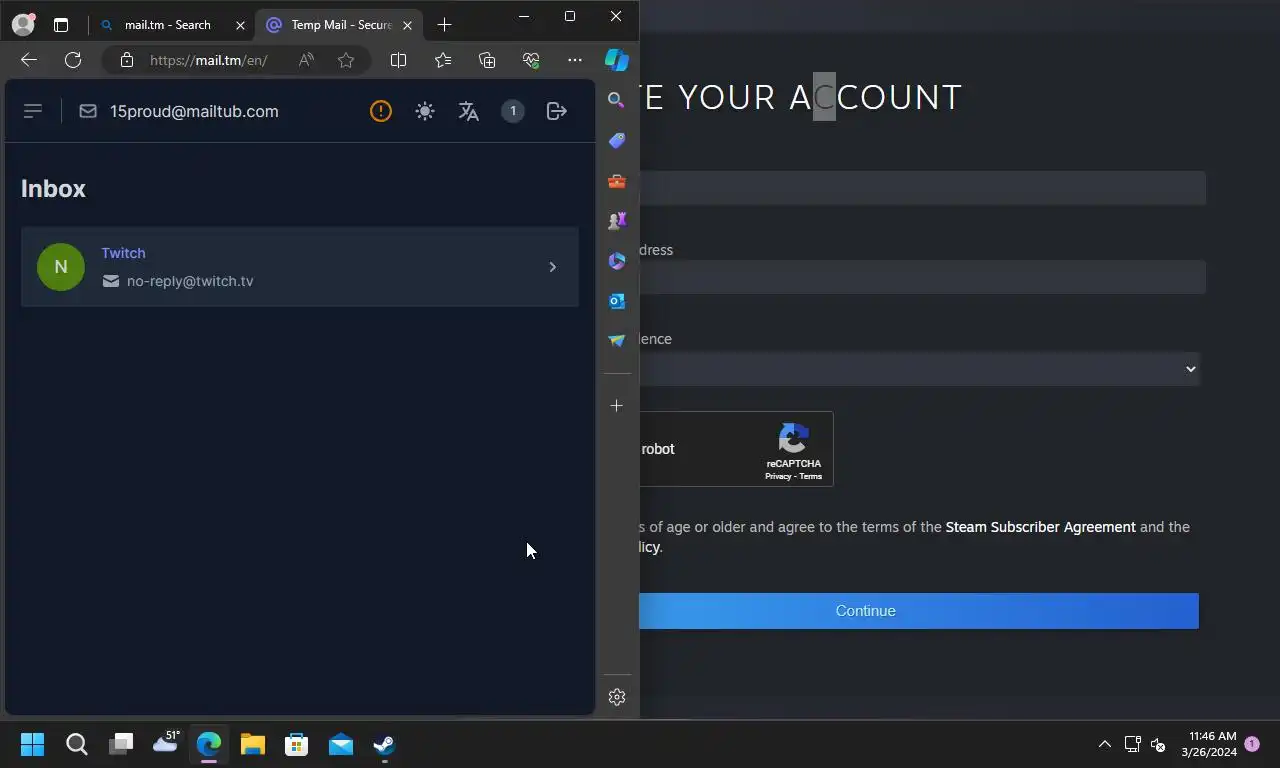Click the orange warning alert icon
1280x768 pixels.
click(381, 111)
